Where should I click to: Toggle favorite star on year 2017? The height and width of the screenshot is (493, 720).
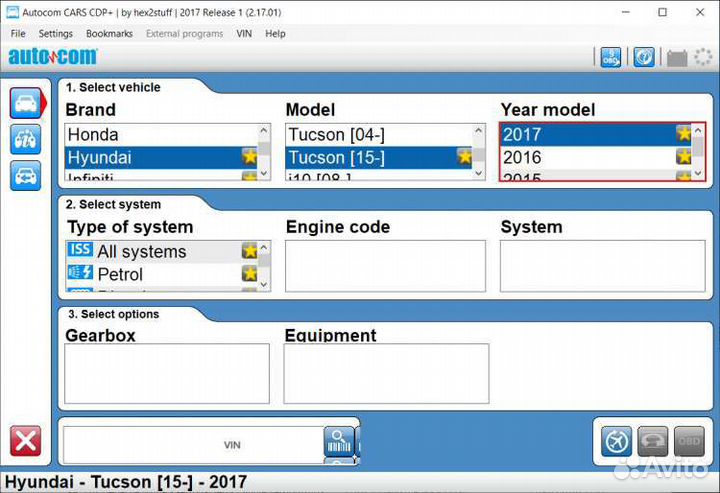click(683, 134)
